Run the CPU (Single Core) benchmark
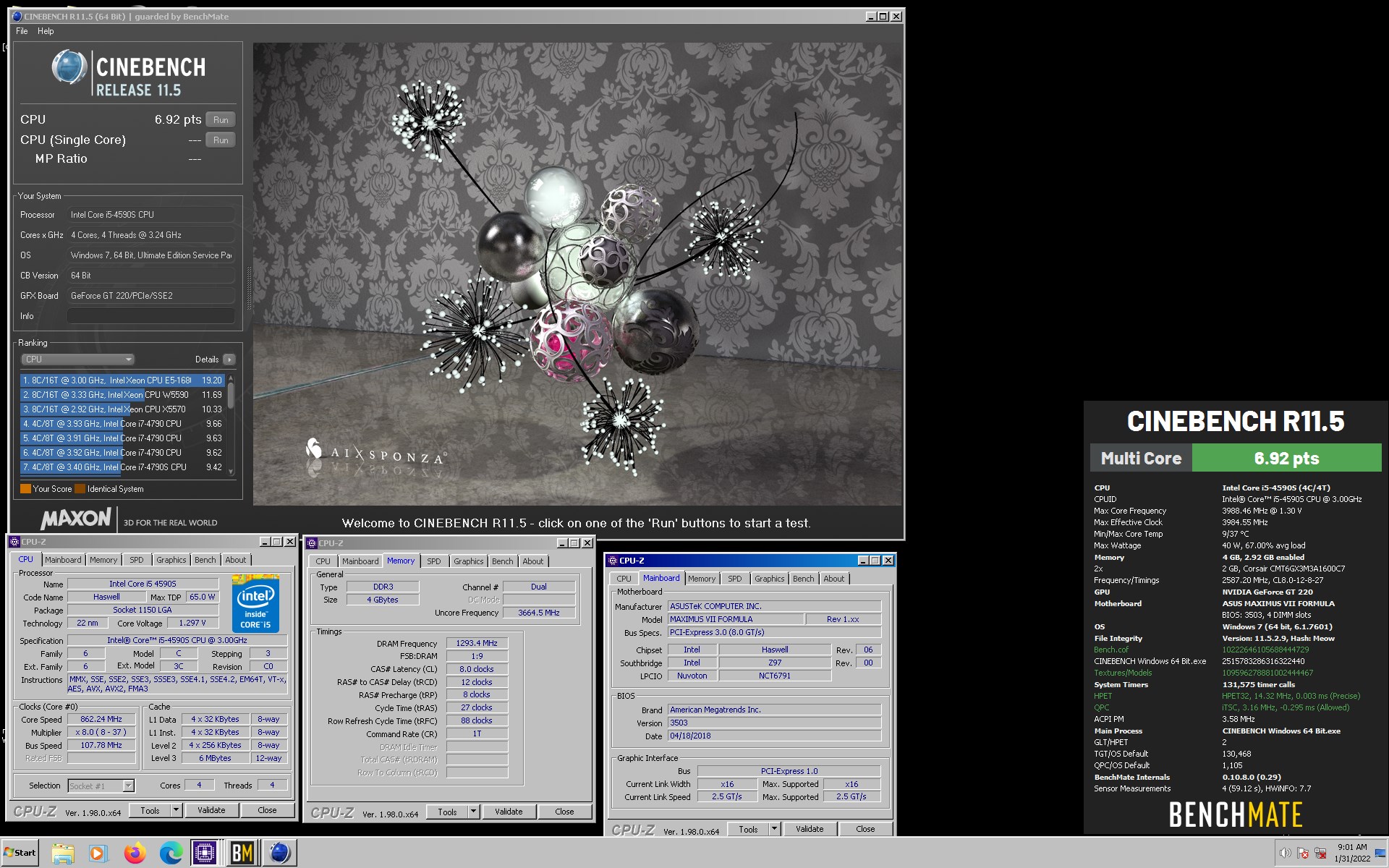 (x=221, y=140)
